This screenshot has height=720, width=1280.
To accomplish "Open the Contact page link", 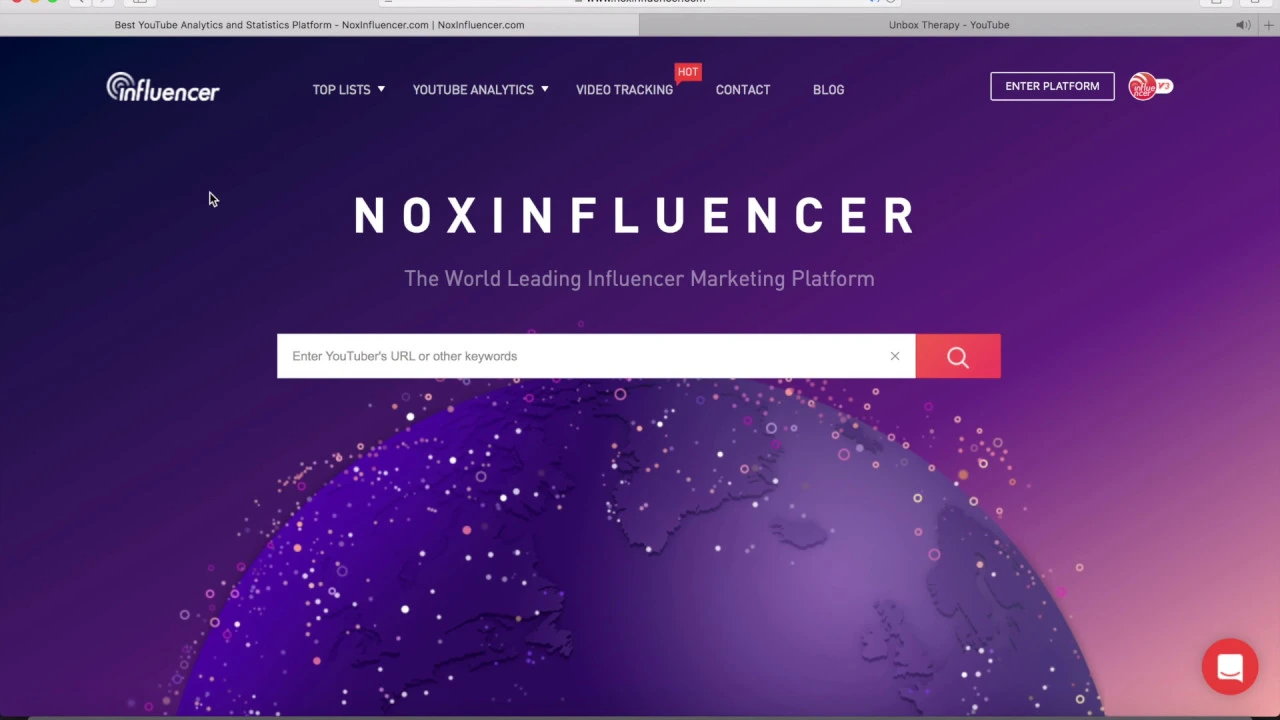I will [743, 90].
